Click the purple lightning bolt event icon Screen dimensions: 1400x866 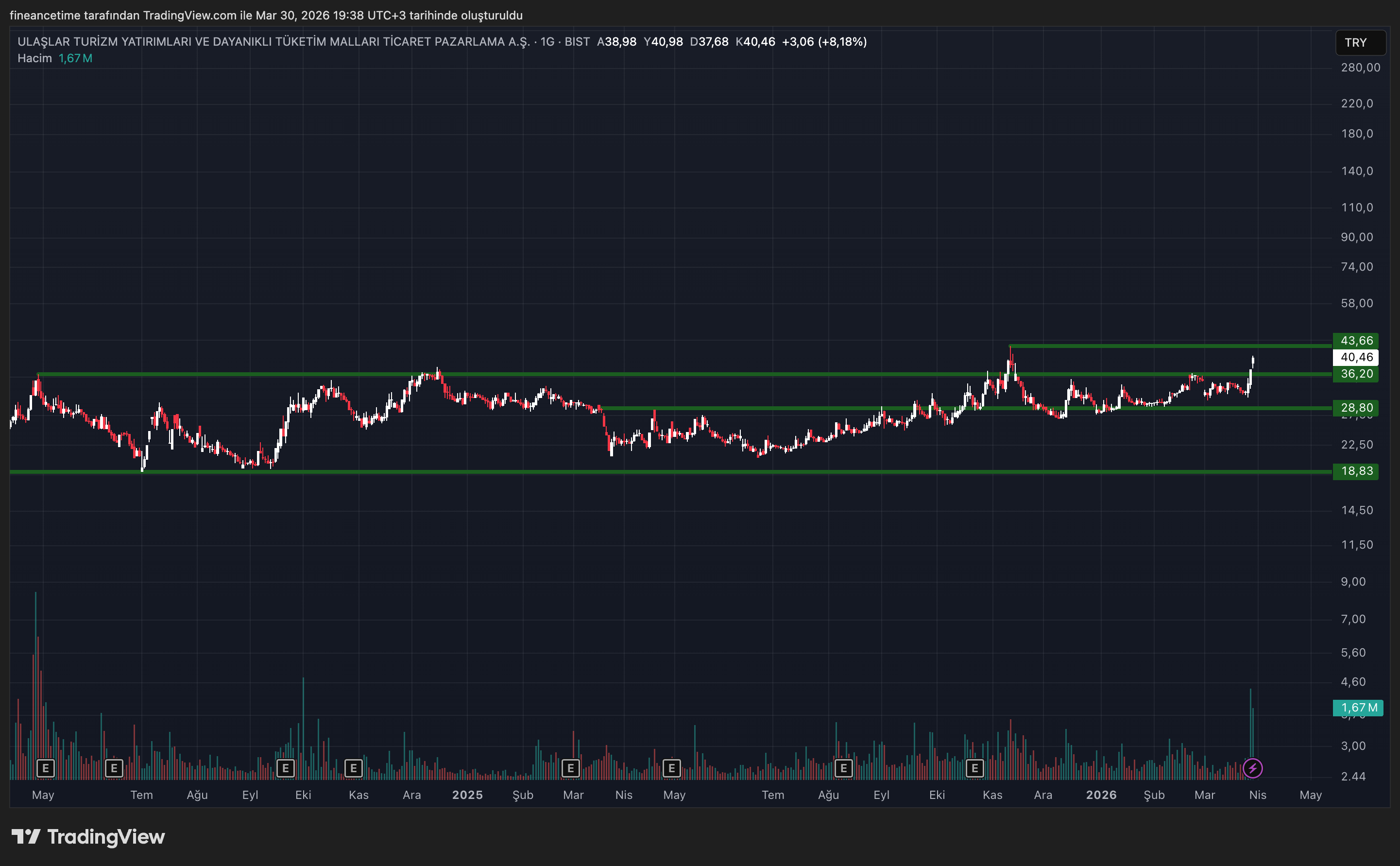pos(1252,768)
